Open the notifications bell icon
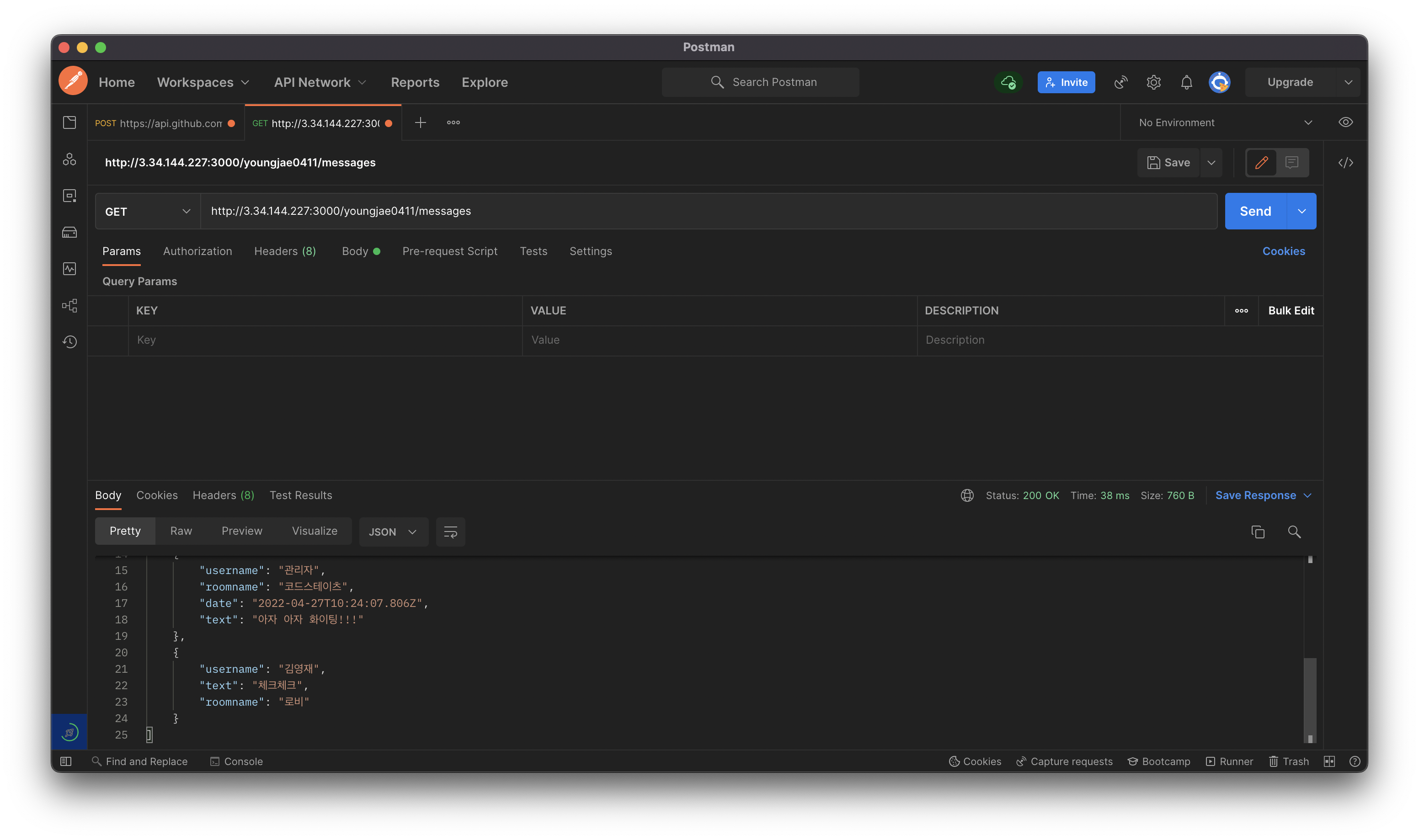Screen dimensions: 1419x840 (1186, 83)
